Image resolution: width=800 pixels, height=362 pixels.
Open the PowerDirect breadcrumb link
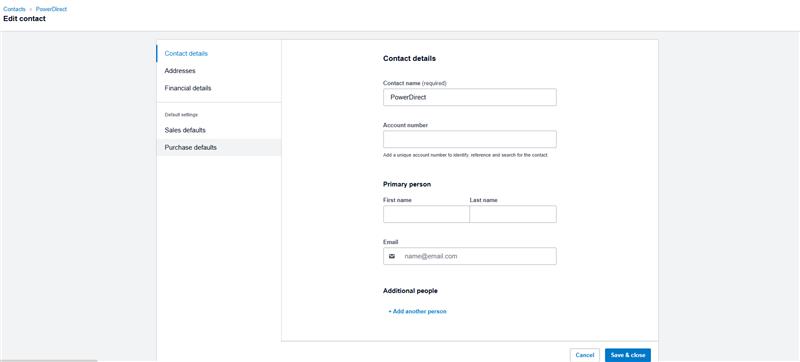(51, 9)
